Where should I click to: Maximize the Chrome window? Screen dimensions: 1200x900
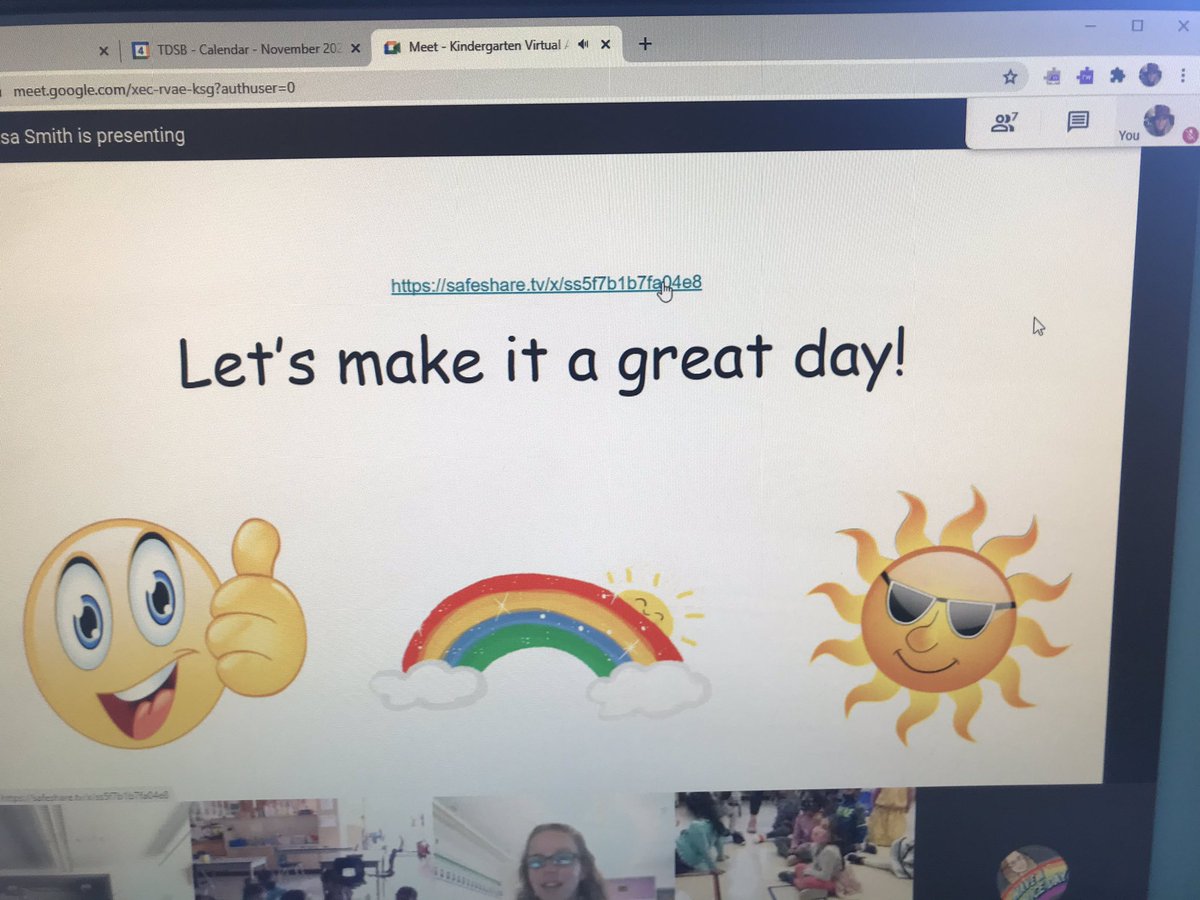1137,26
